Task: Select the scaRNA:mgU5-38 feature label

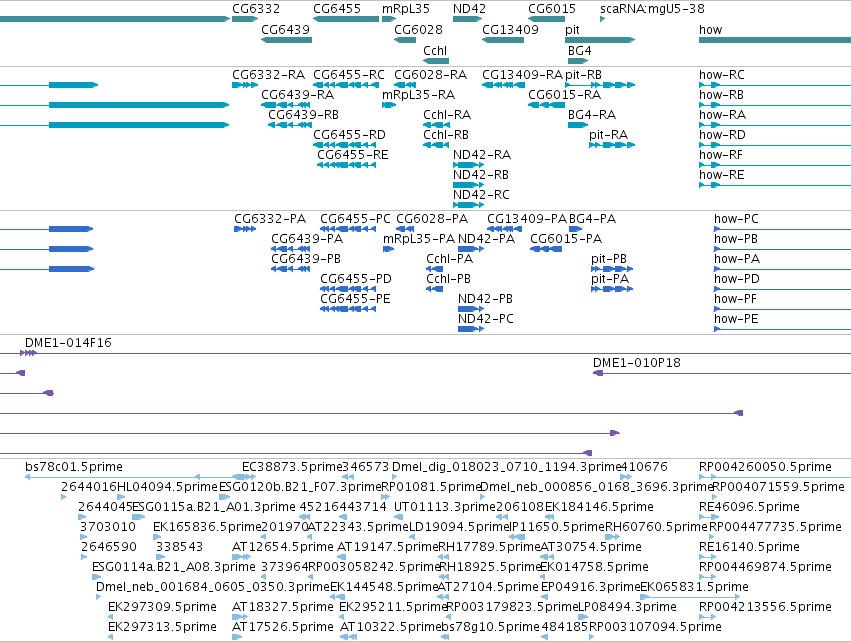Action: [x=652, y=9]
